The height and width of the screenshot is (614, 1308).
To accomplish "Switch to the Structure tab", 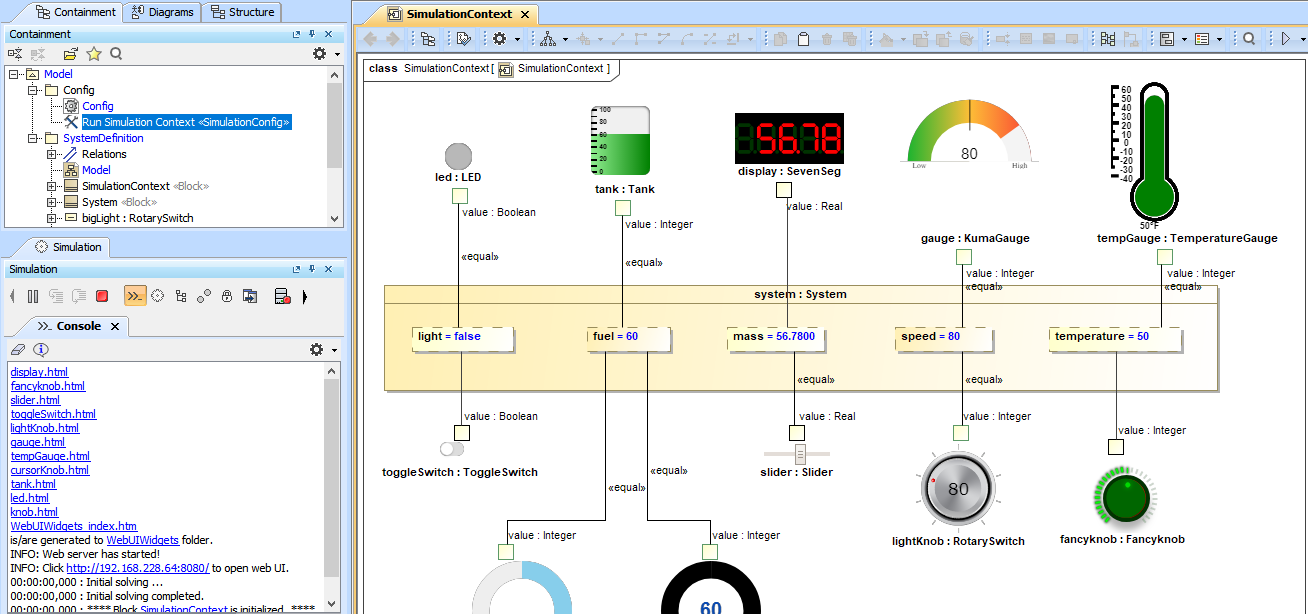I will 242,12.
